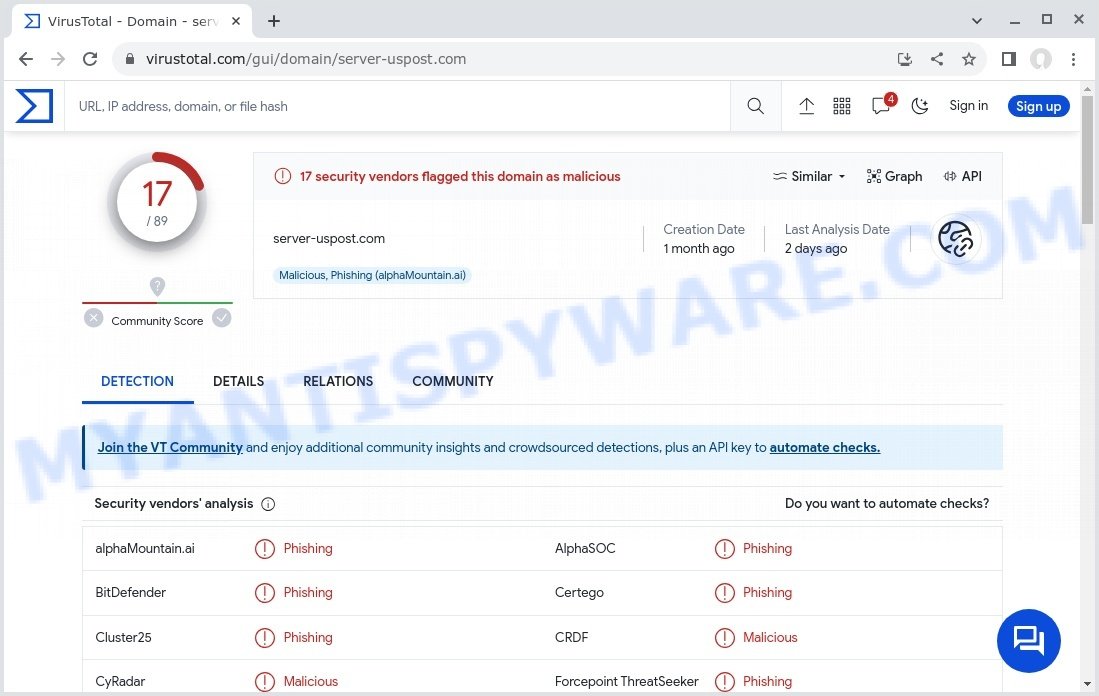Click community score downvote X icon
The image size is (1099, 696).
click(93, 318)
